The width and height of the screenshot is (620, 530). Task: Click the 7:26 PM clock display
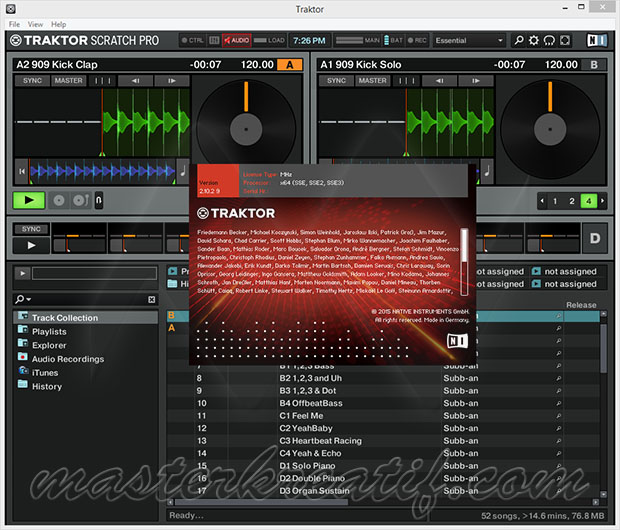pos(309,40)
